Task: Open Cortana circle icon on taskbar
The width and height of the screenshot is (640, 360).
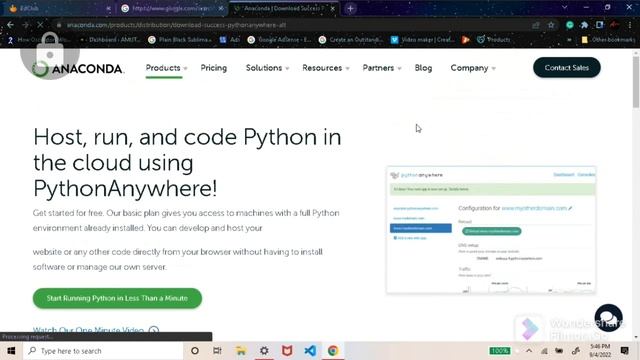Action: click(x=195, y=351)
